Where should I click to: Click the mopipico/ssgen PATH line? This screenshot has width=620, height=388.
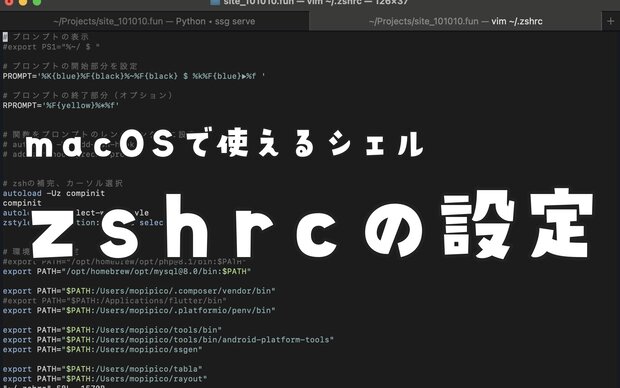(102, 350)
